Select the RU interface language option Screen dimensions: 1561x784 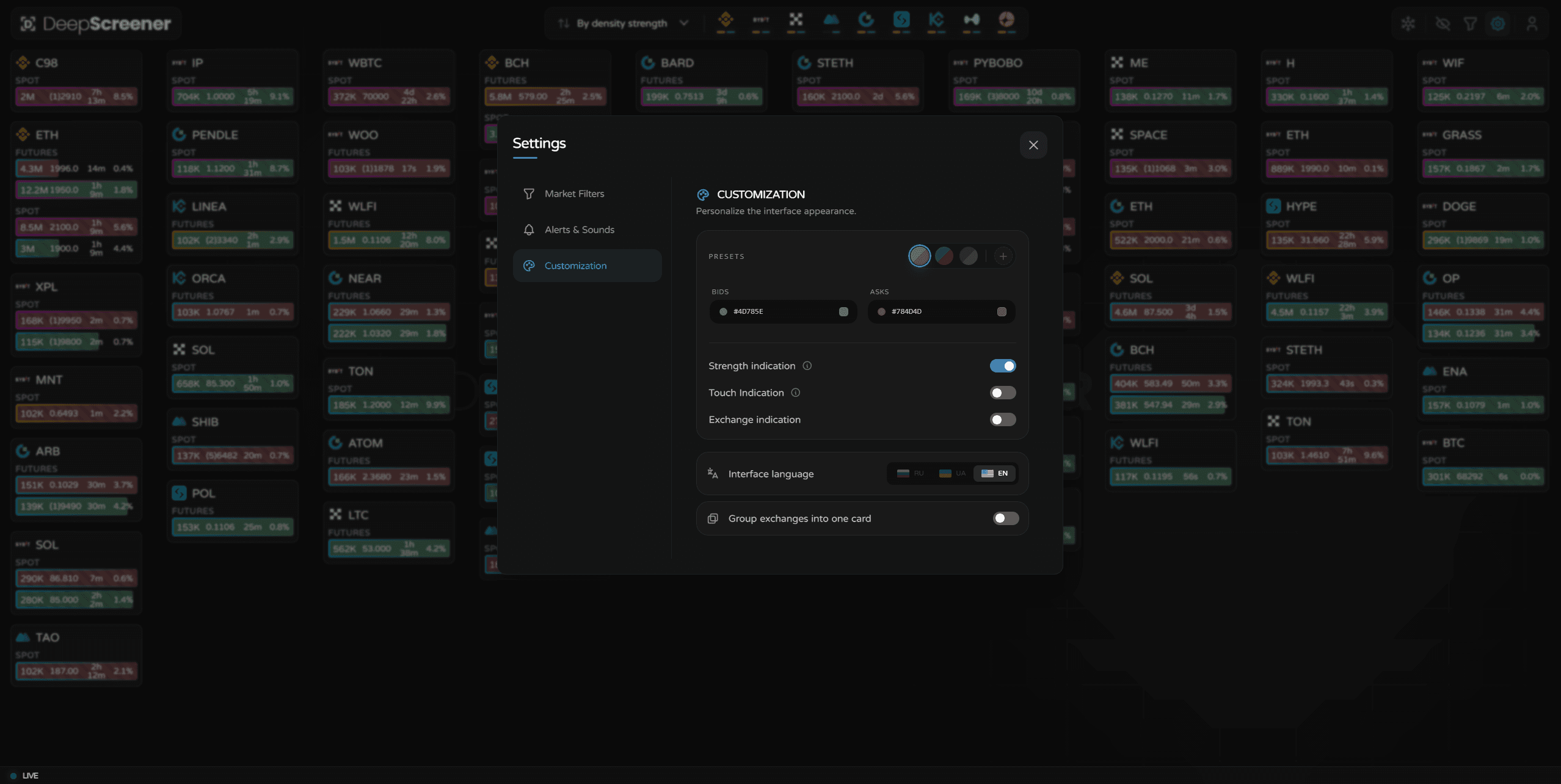pos(910,473)
